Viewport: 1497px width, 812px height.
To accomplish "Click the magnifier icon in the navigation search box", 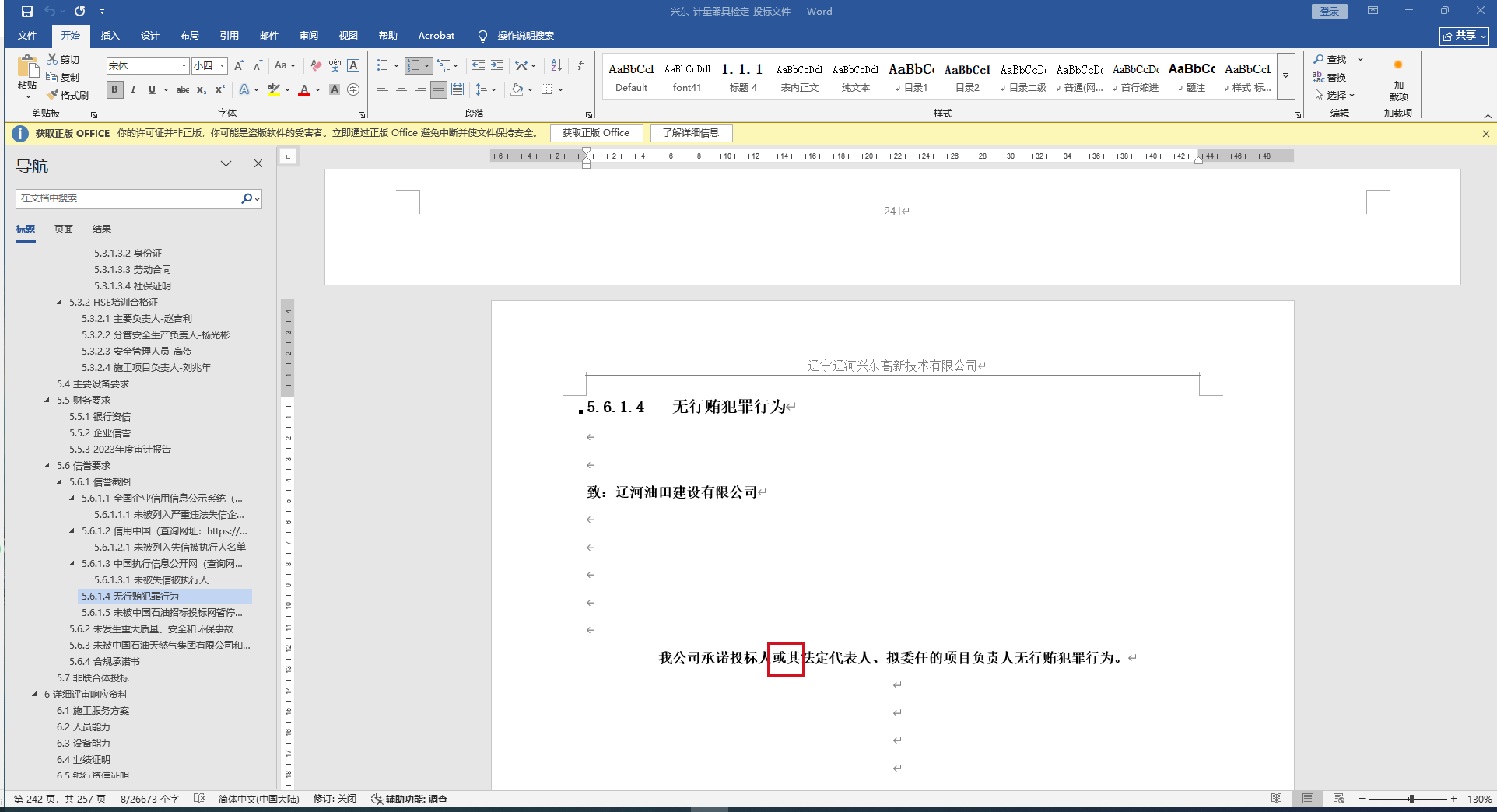I will [x=247, y=198].
